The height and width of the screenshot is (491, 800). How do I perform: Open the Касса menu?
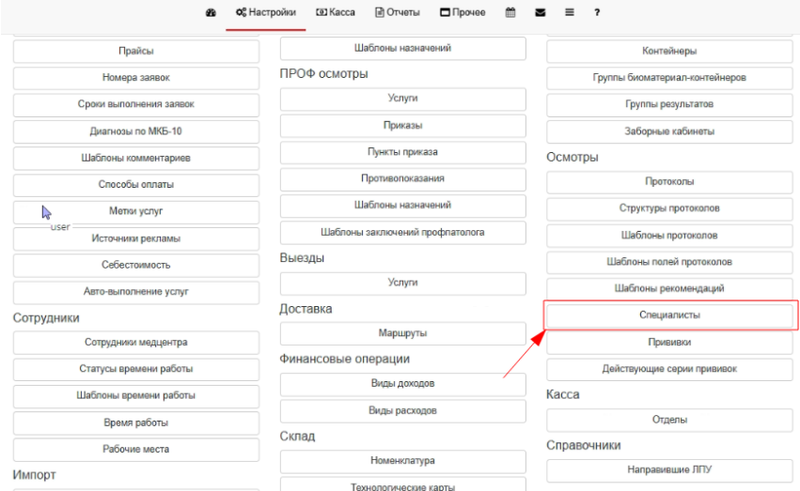coord(335,13)
